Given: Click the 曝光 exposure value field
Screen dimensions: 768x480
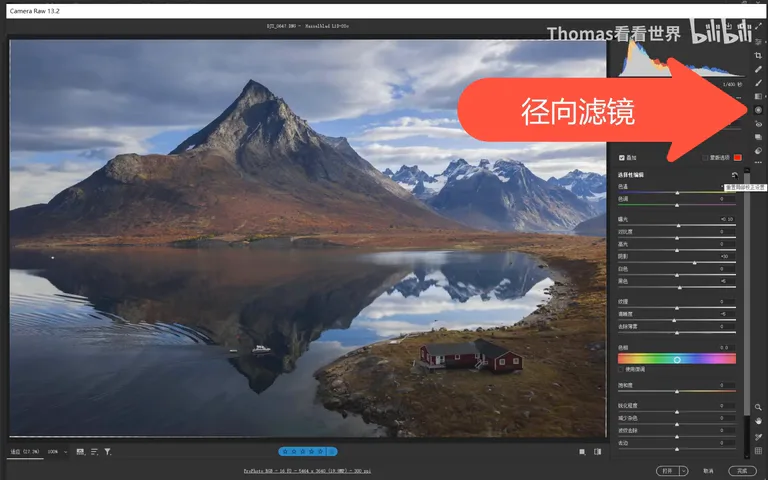Looking at the screenshot, I should [726, 219].
